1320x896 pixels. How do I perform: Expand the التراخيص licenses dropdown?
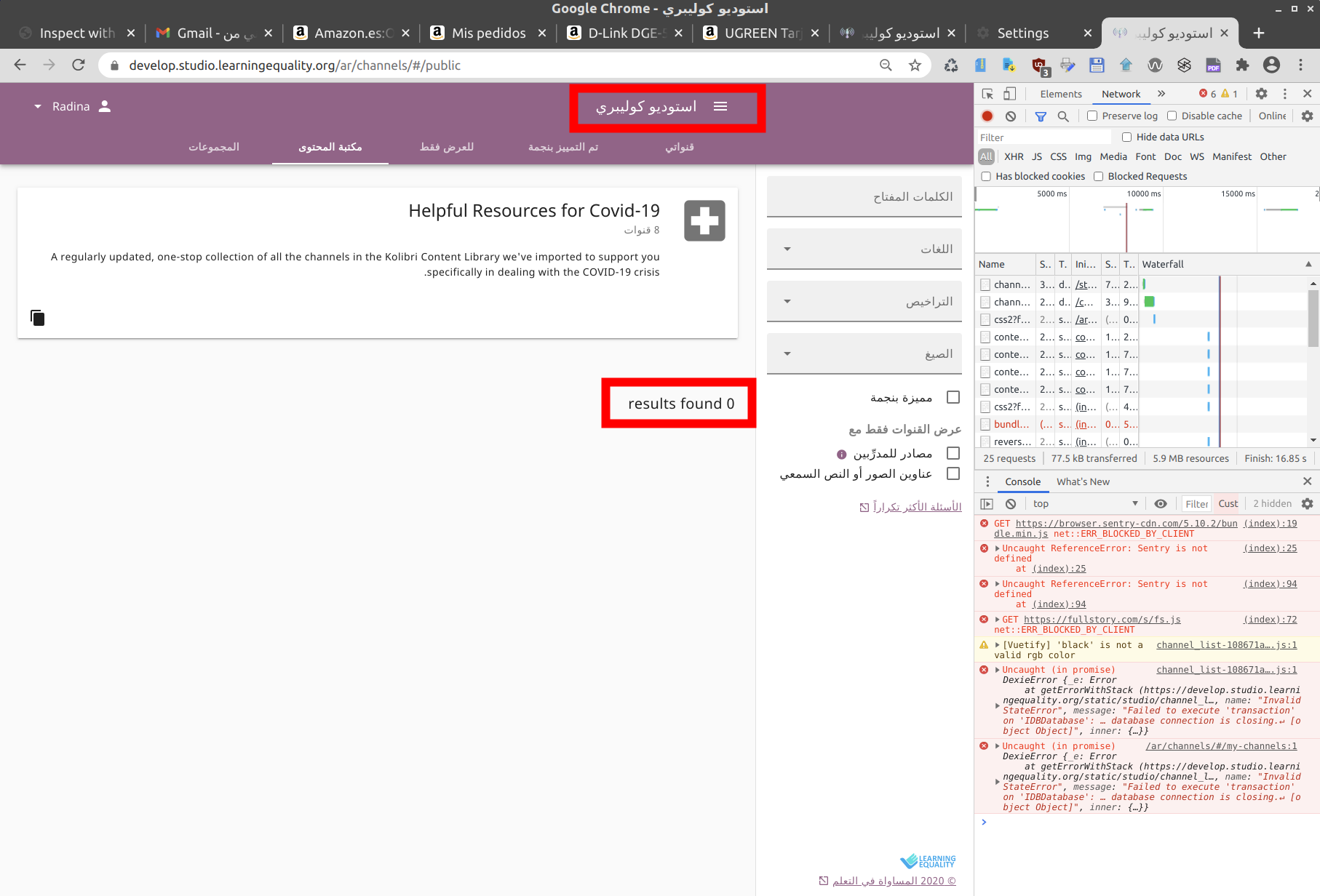864,301
